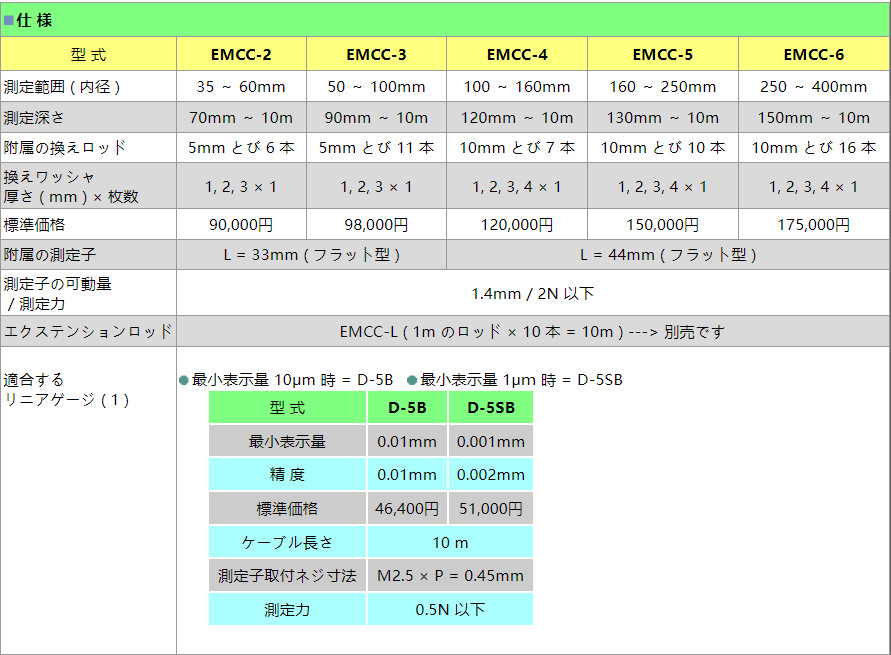Click the 160 ~ 250mm range cell
The image size is (891, 655).
pyautogui.click(x=662, y=87)
